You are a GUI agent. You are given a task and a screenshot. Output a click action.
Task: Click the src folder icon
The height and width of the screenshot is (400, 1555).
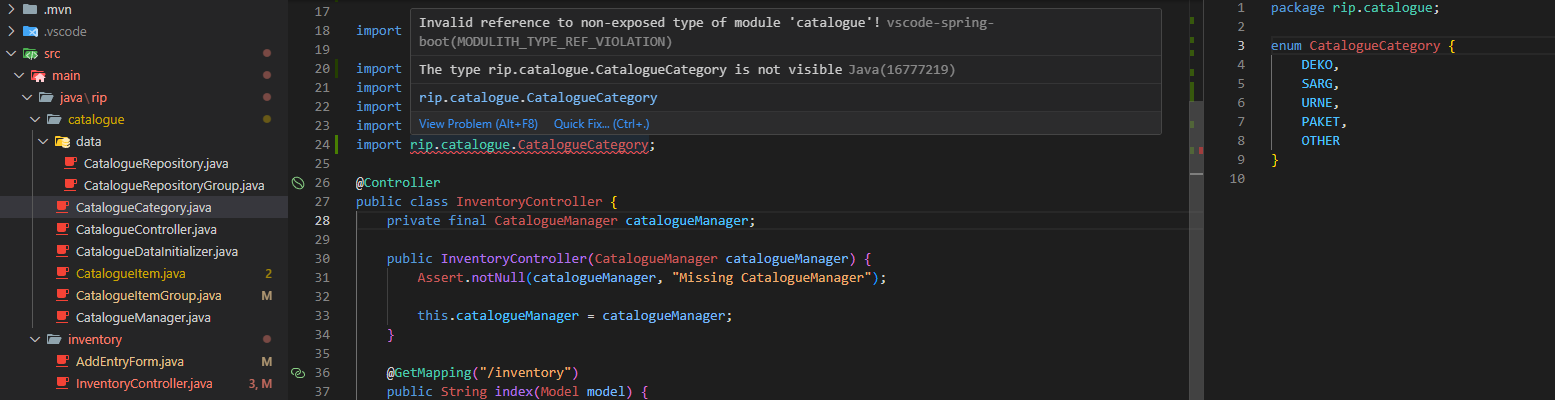[x=30, y=53]
